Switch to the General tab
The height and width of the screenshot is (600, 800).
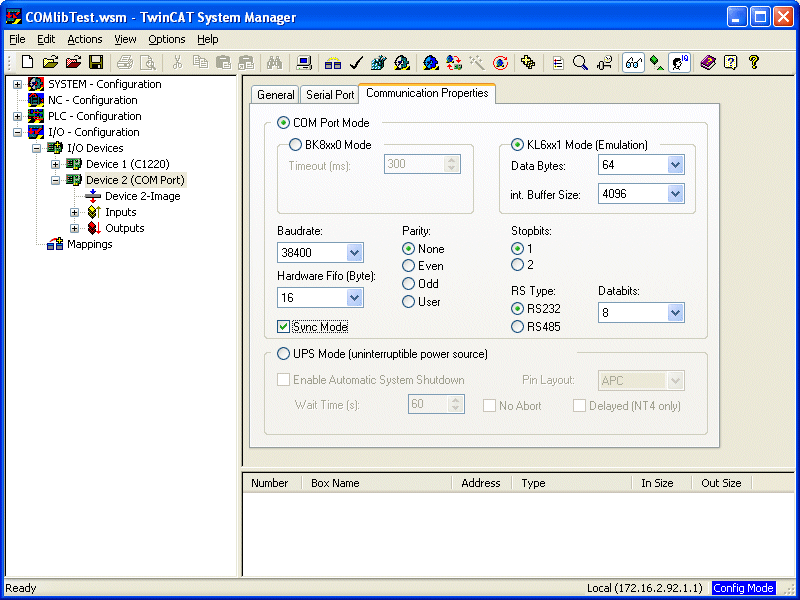276,95
